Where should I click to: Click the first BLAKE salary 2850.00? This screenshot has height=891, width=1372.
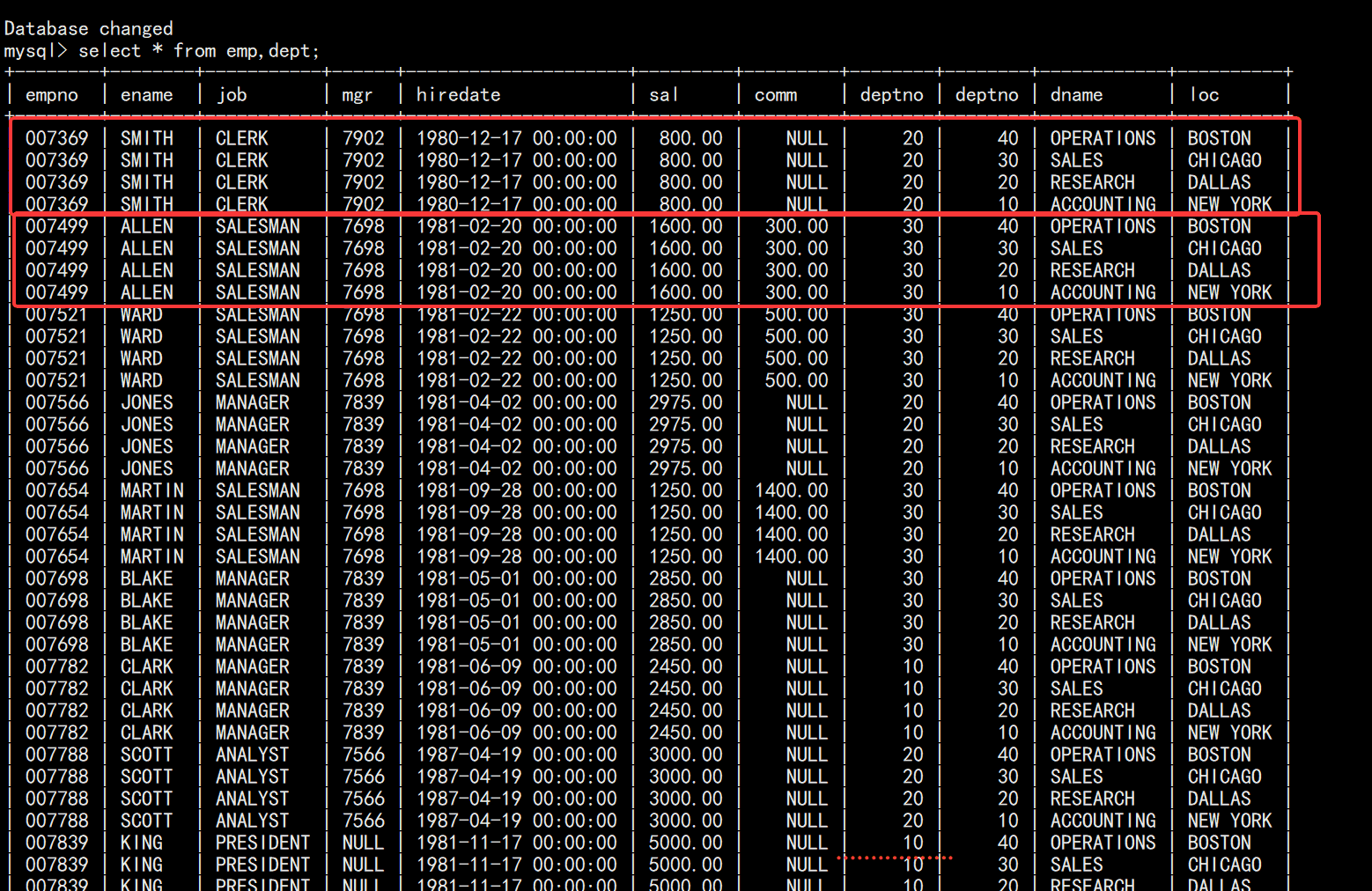685,578
